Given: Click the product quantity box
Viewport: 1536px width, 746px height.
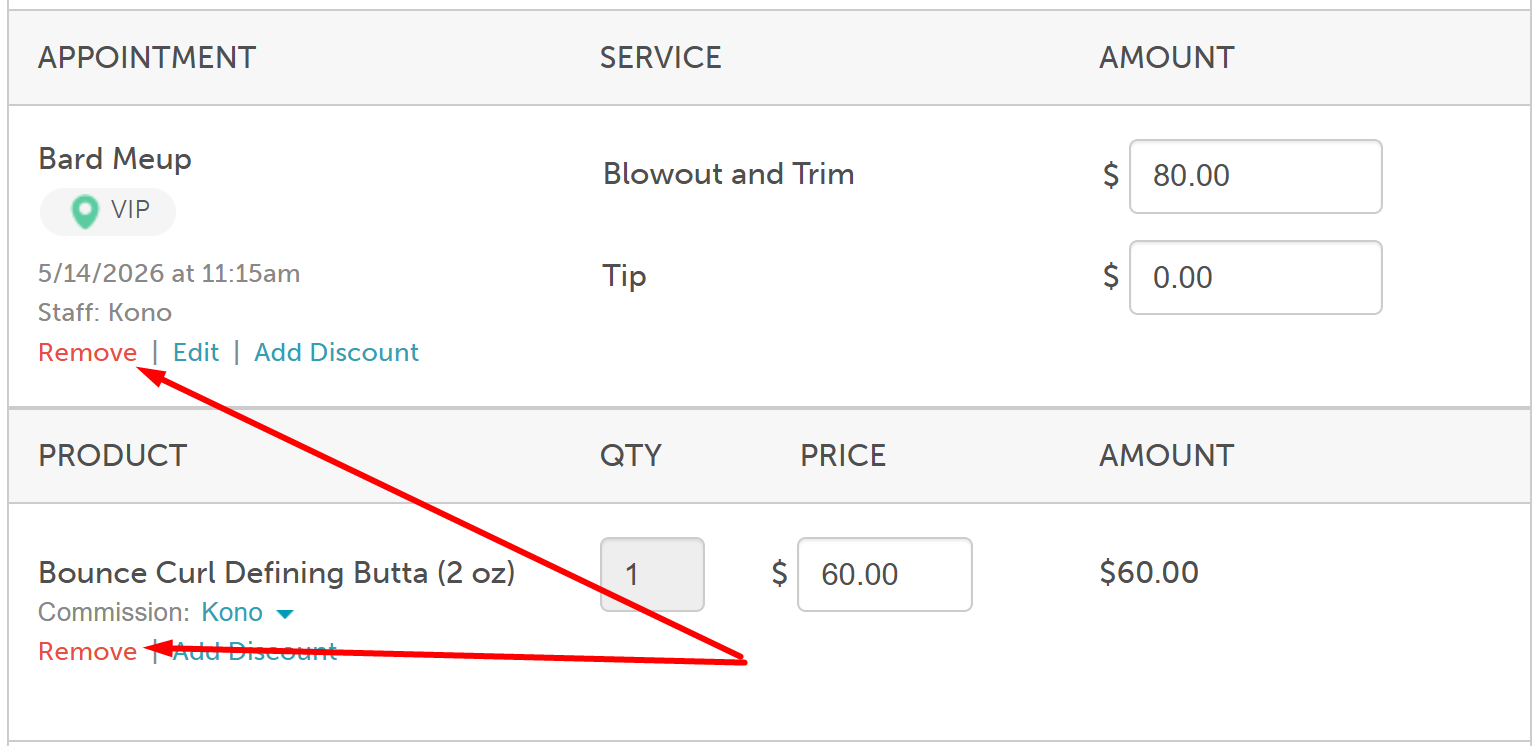Looking at the screenshot, I should [652, 575].
